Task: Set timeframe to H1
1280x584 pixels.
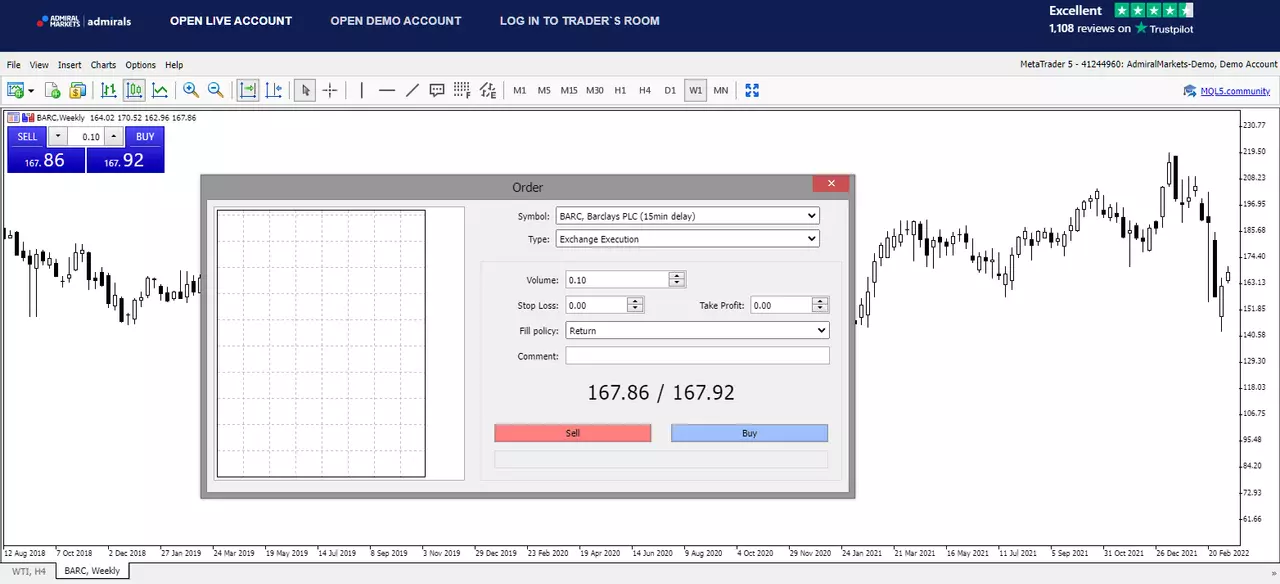Action: pos(620,90)
